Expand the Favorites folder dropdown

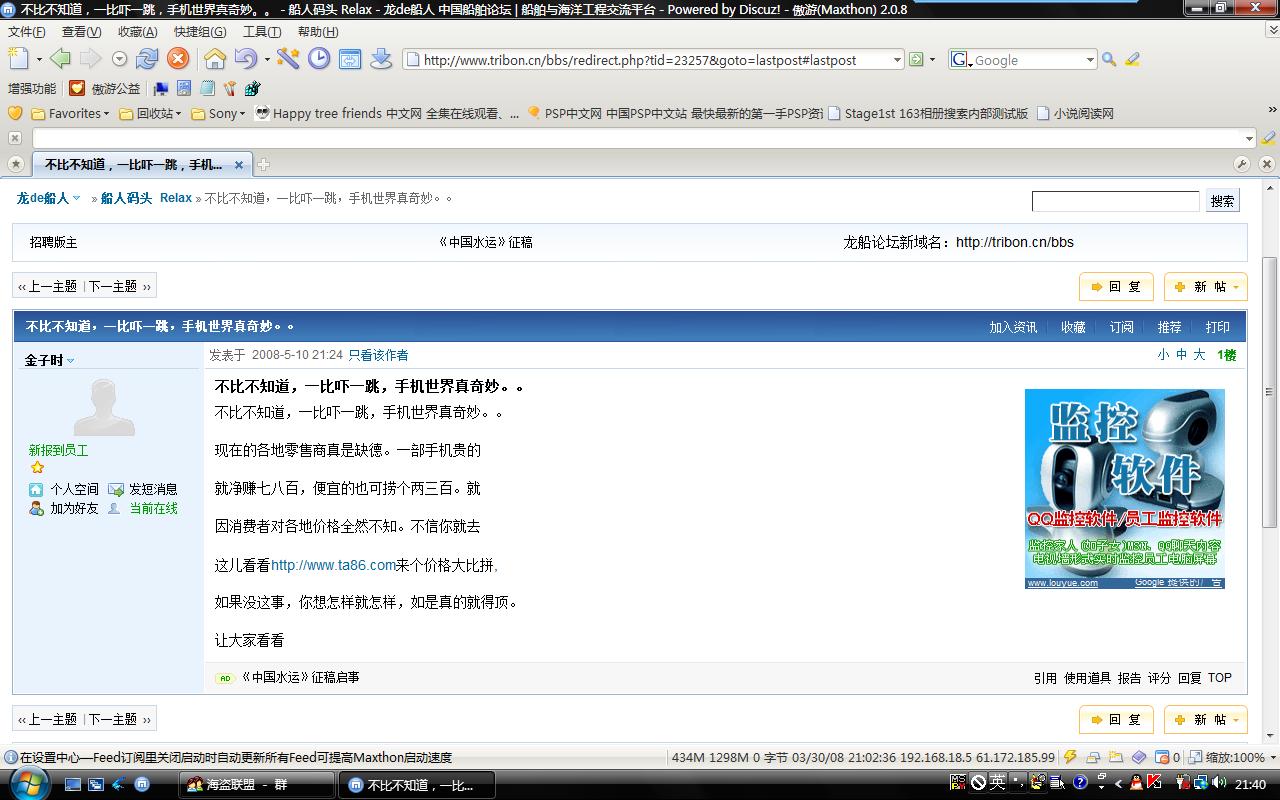[x=106, y=114]
